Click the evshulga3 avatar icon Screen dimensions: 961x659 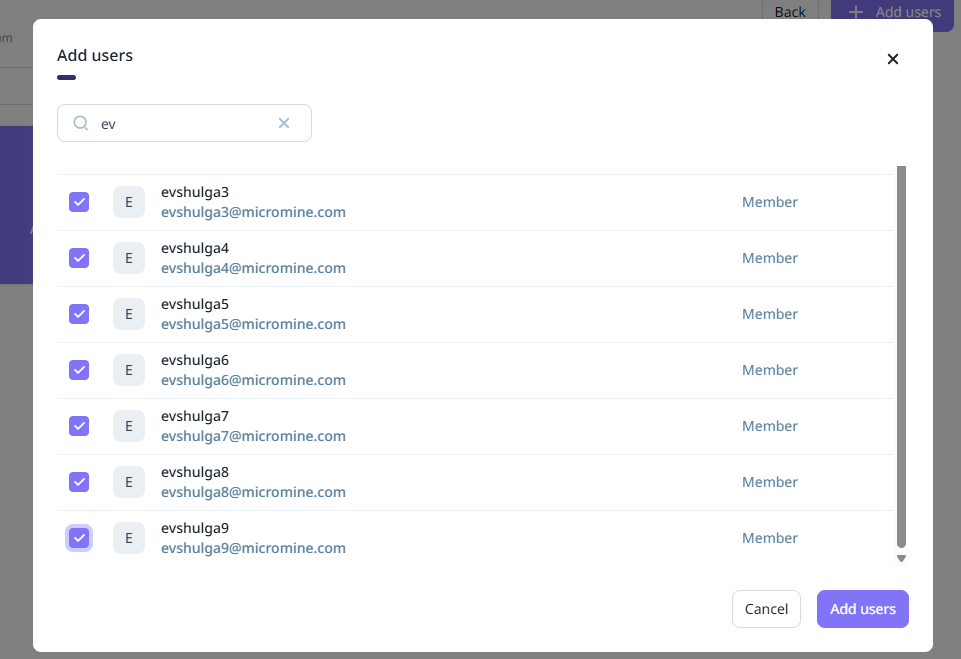pyautogui.click(x=128, y=202)
